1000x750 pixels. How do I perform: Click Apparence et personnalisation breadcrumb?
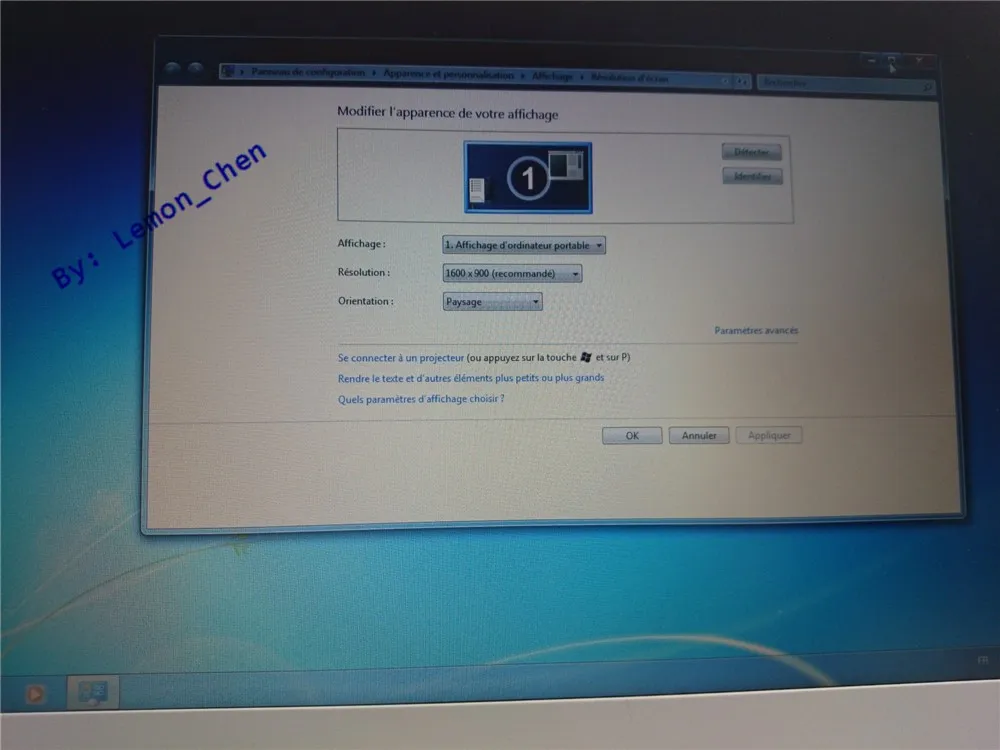coord(448,75)
